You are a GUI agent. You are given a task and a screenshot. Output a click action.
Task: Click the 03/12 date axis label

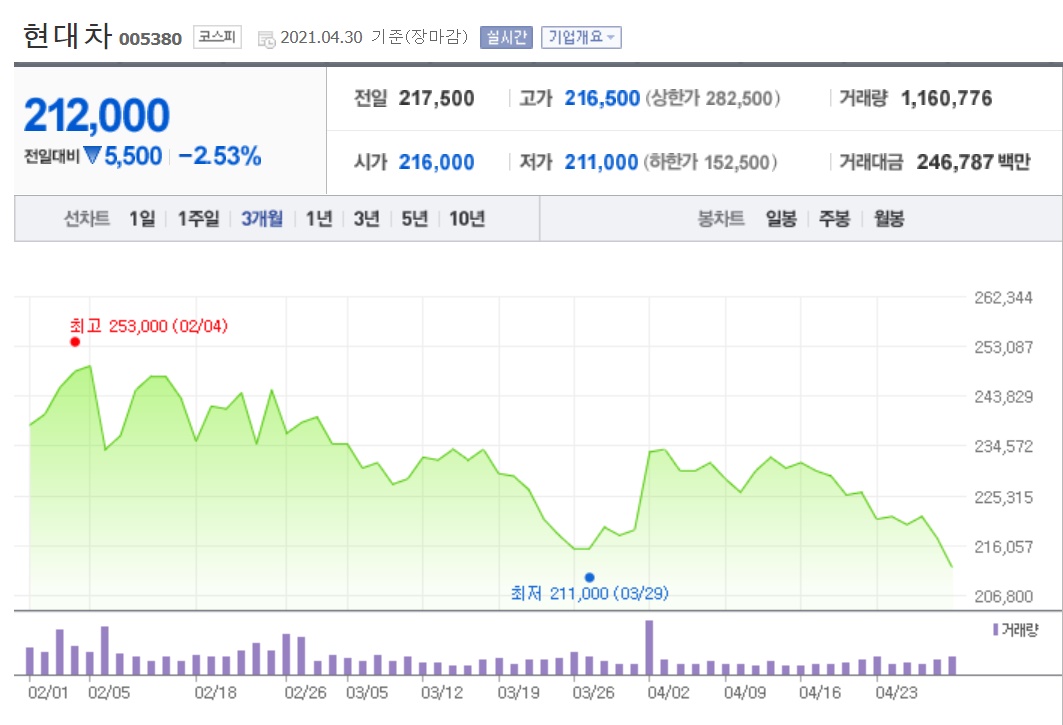point(442,692)
